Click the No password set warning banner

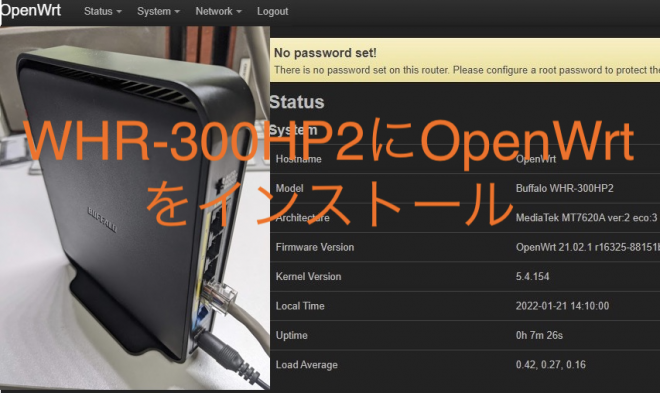pyautogui.click(x=465, y=60)
